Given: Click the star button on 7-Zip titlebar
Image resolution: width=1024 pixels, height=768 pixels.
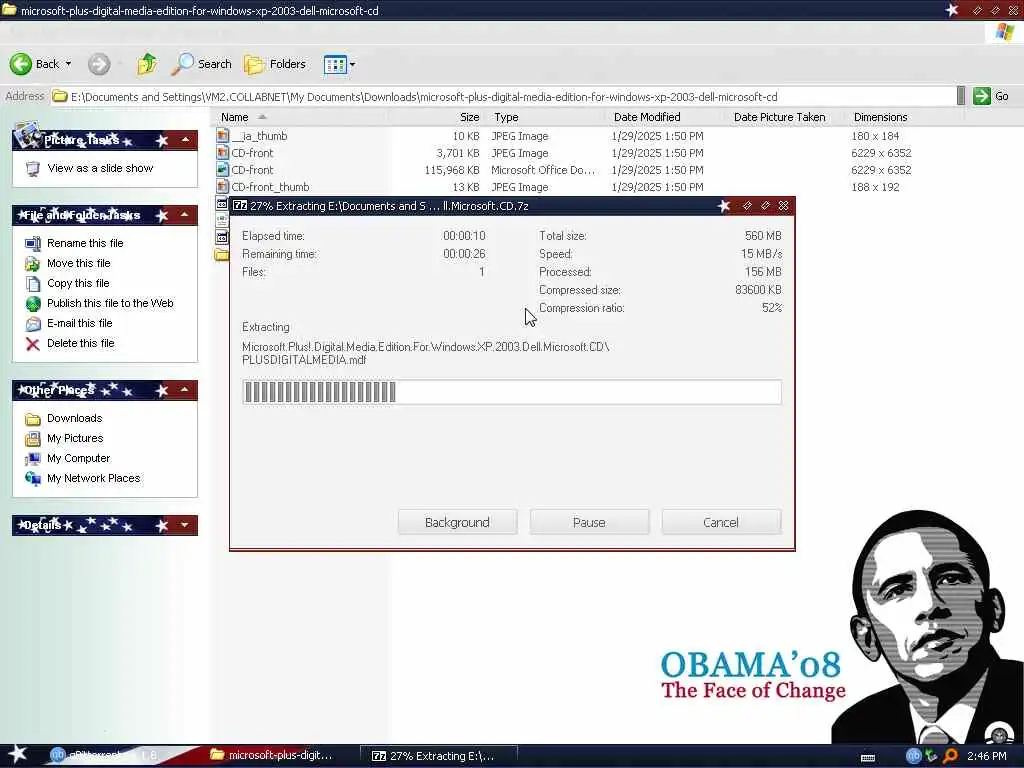Looking at the screenshot, I should click(x=724, y=206).
